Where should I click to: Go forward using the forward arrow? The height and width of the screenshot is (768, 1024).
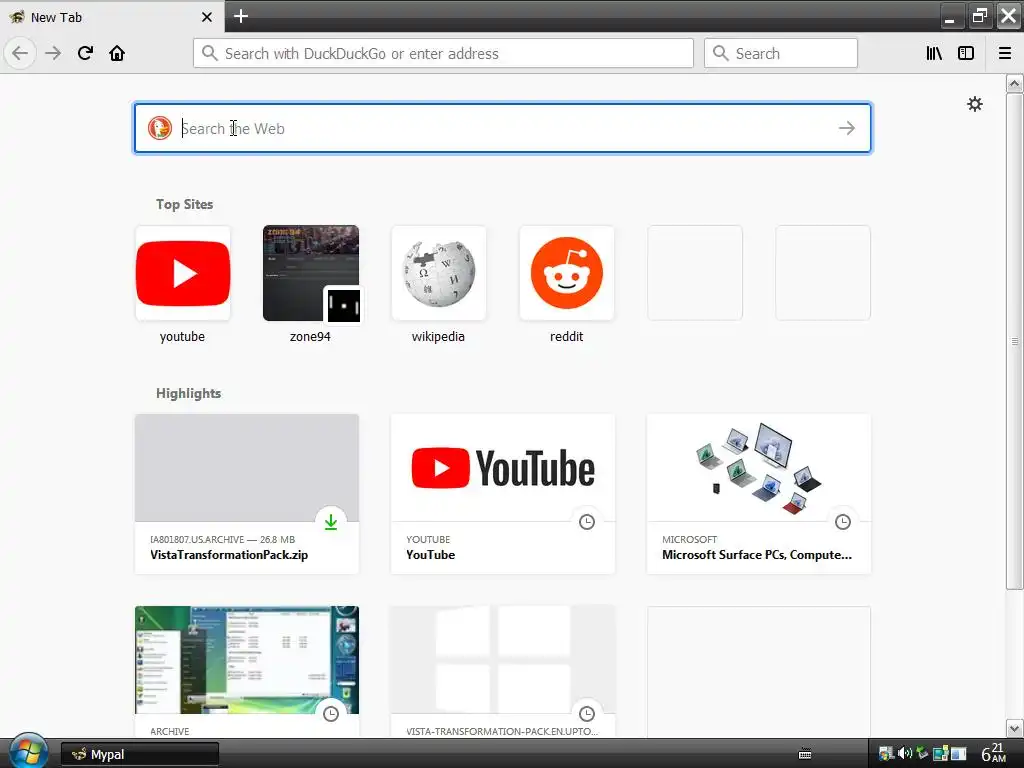click(53, 53)
